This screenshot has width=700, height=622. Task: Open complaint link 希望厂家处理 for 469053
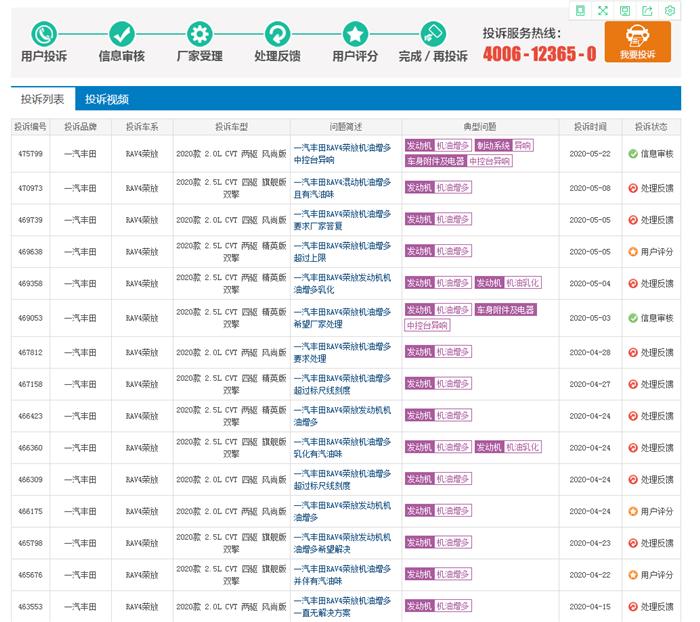point(342,317)
